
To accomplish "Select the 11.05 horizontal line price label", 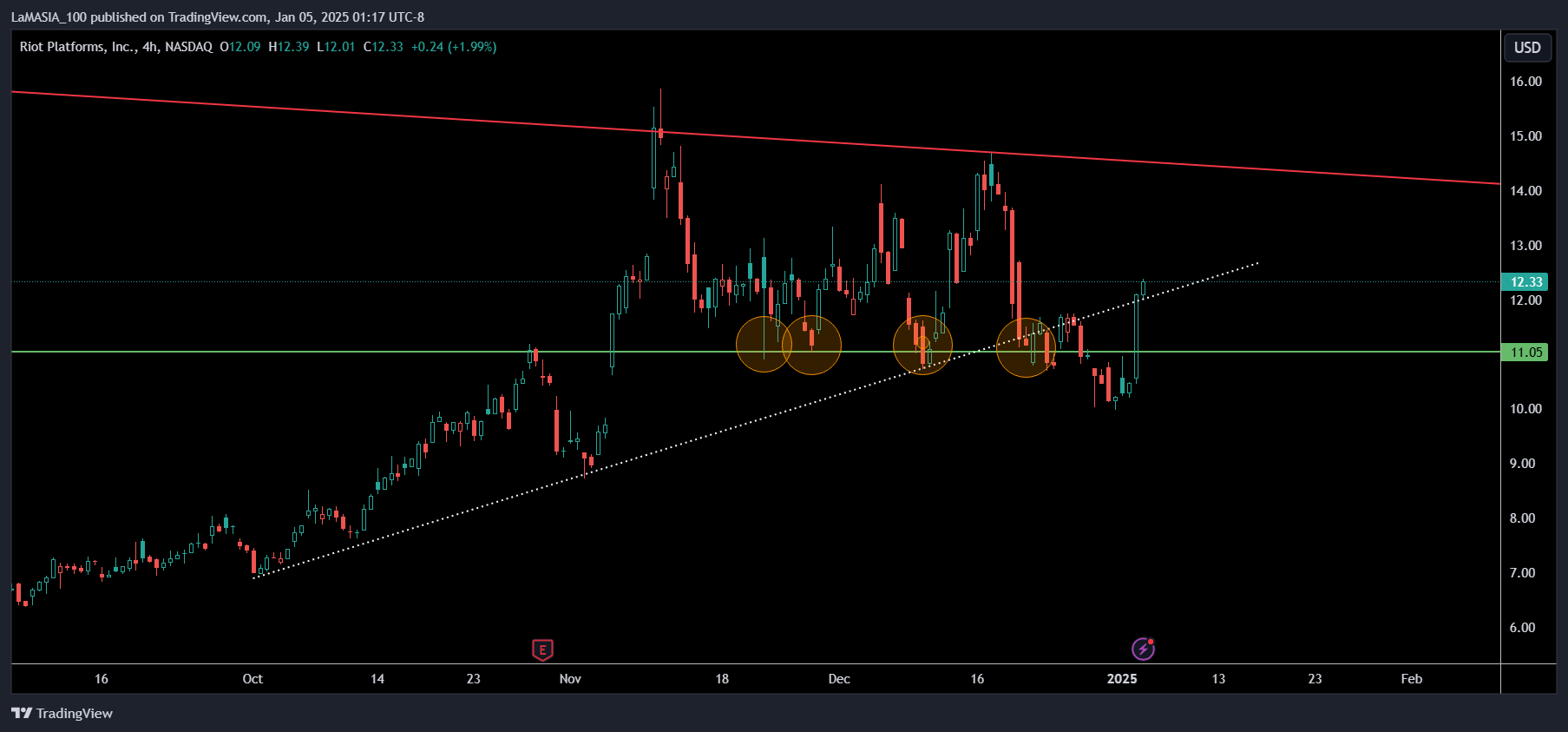I will 1525,352.
